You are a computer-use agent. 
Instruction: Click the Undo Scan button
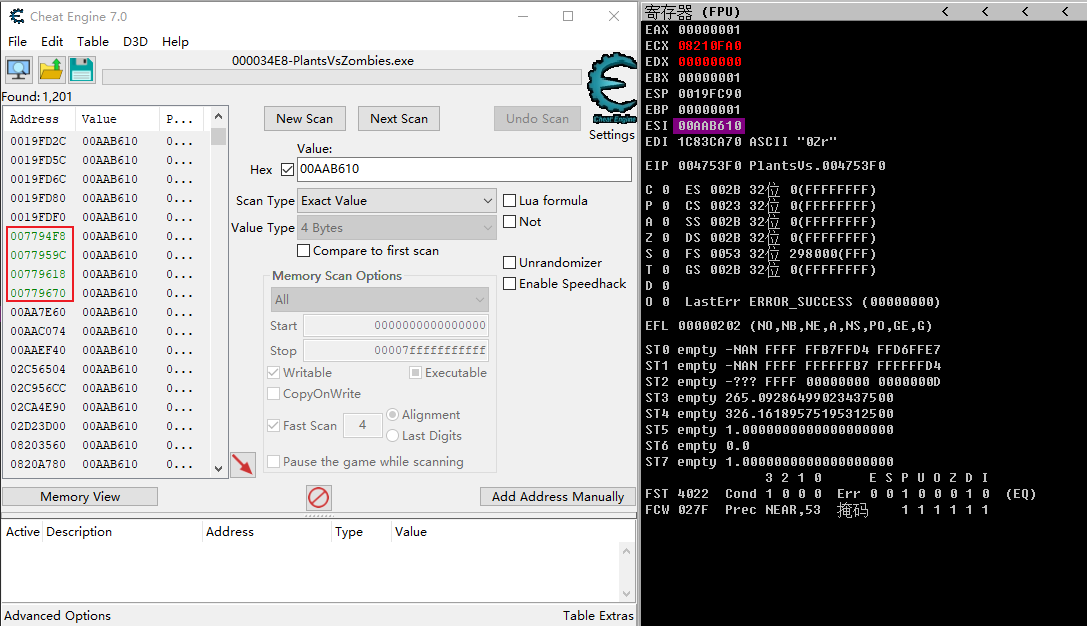click(537, 119)
